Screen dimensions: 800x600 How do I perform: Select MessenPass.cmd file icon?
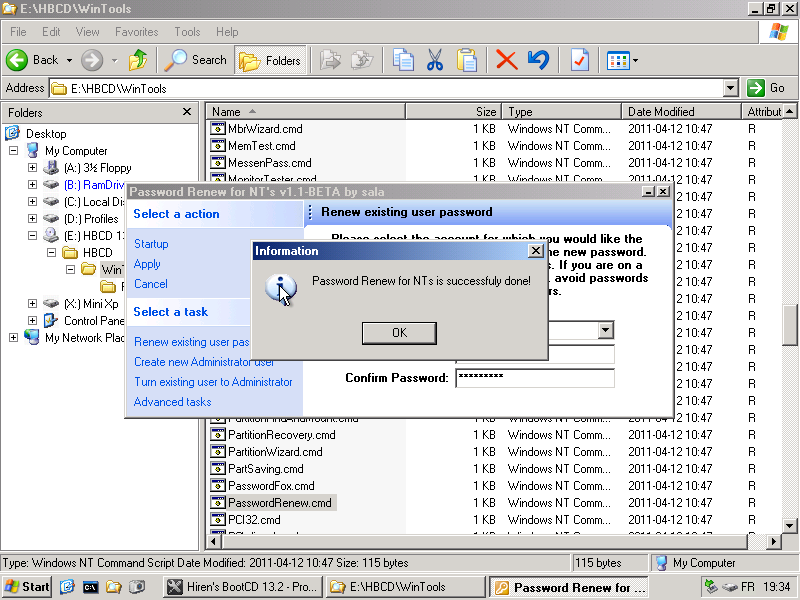(218, 163)
